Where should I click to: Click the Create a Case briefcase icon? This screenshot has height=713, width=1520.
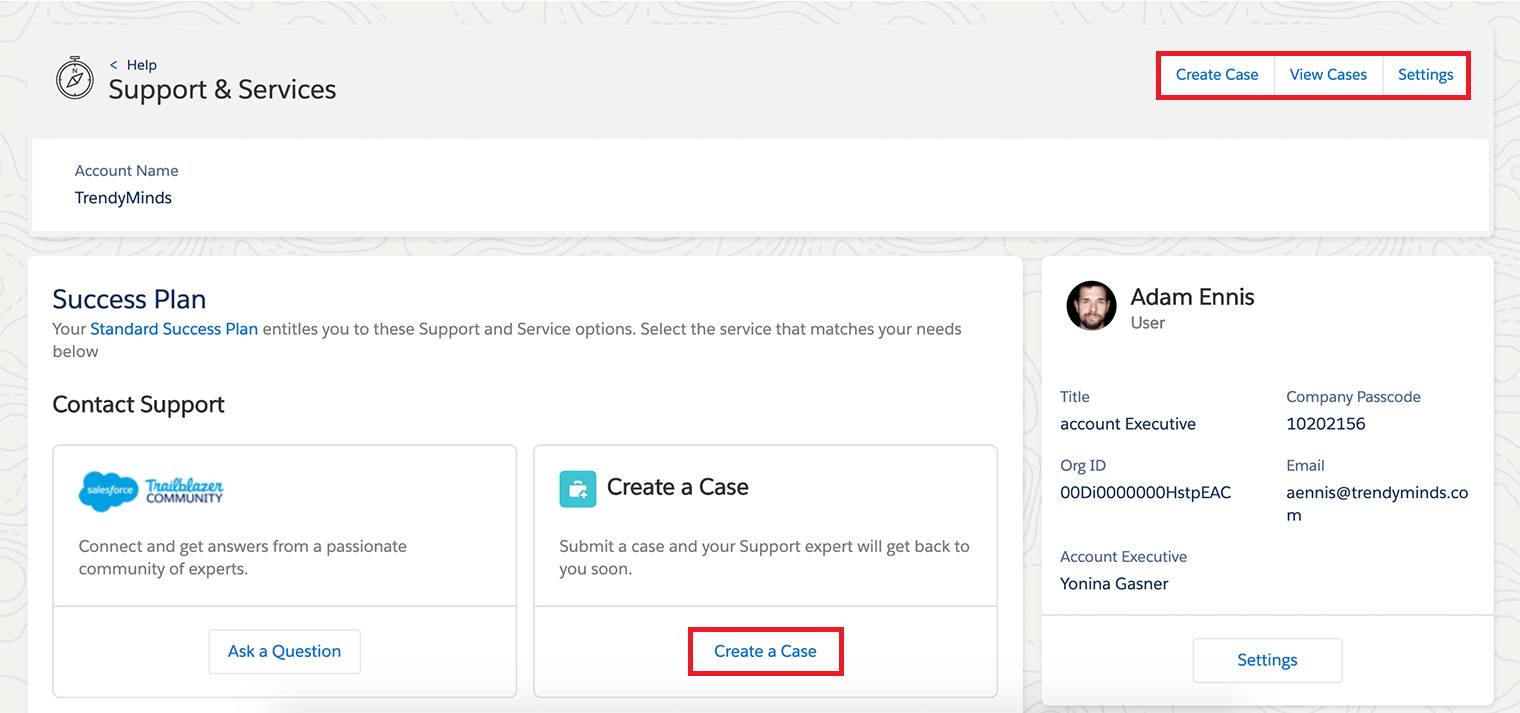click(577, 488)
